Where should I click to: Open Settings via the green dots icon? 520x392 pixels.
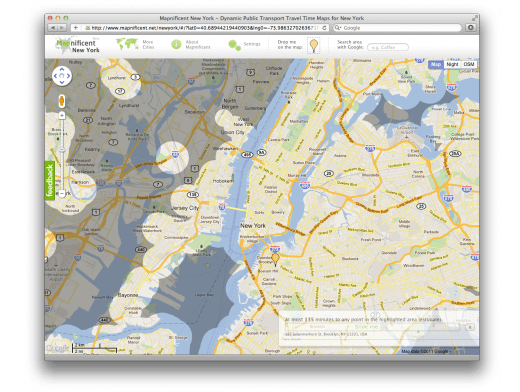click(234, 45)
